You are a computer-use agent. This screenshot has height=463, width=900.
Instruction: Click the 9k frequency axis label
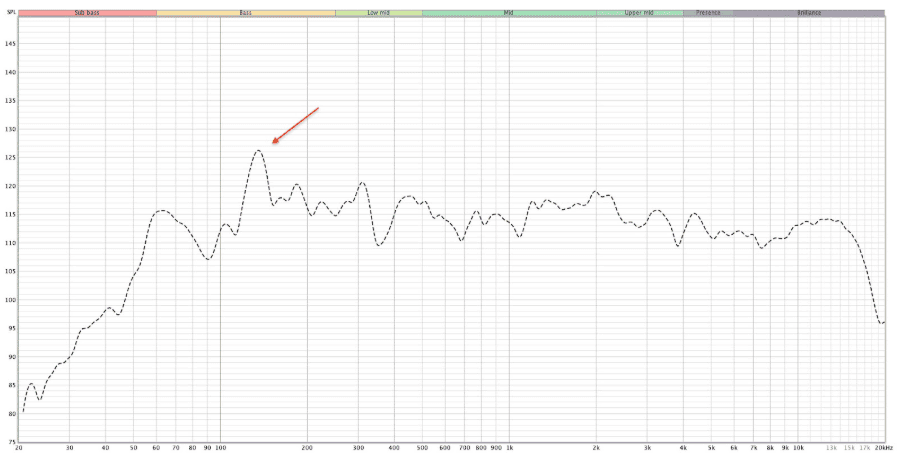coord(785,448)
